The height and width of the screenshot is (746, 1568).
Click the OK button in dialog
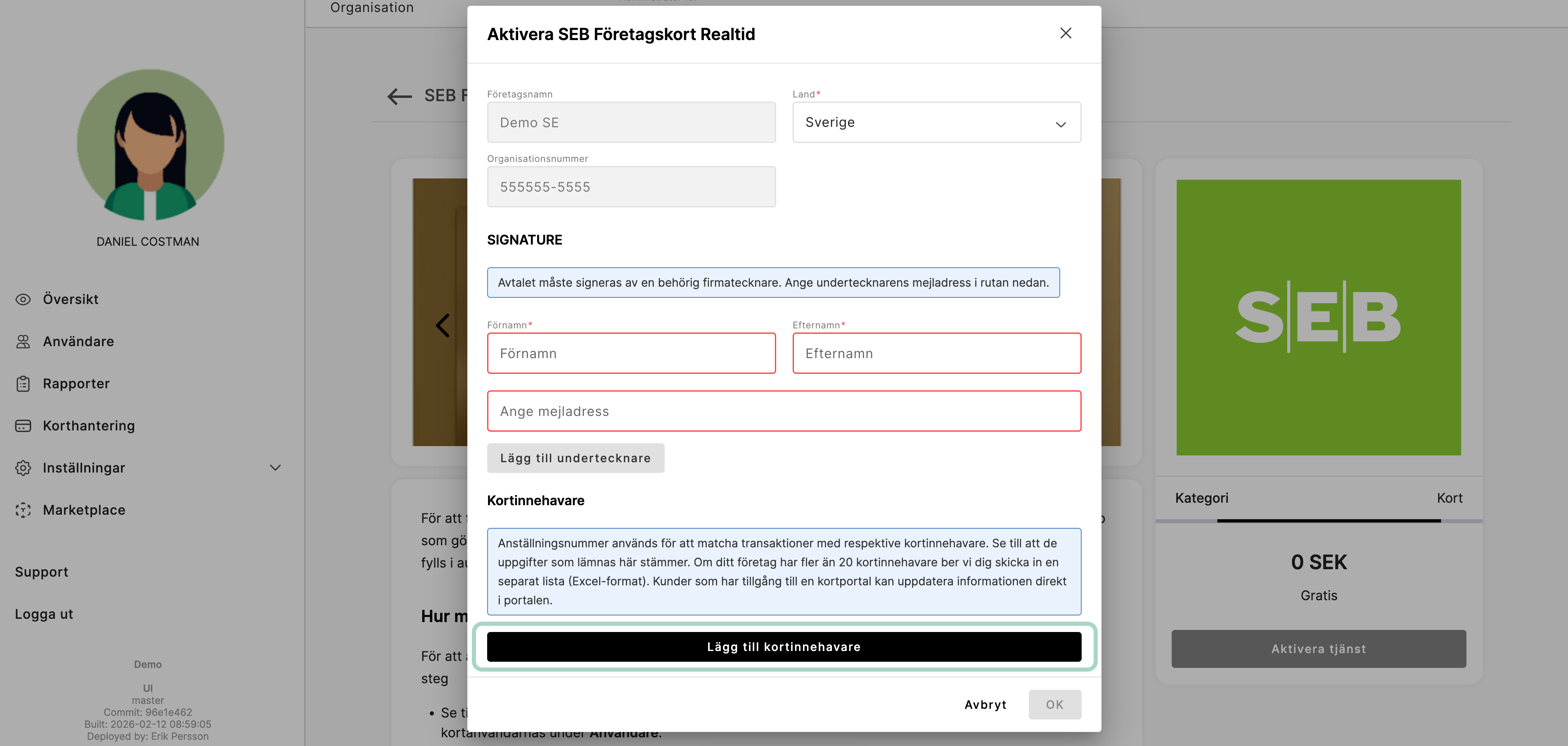pyautogui.click(x=1054, y=705)
